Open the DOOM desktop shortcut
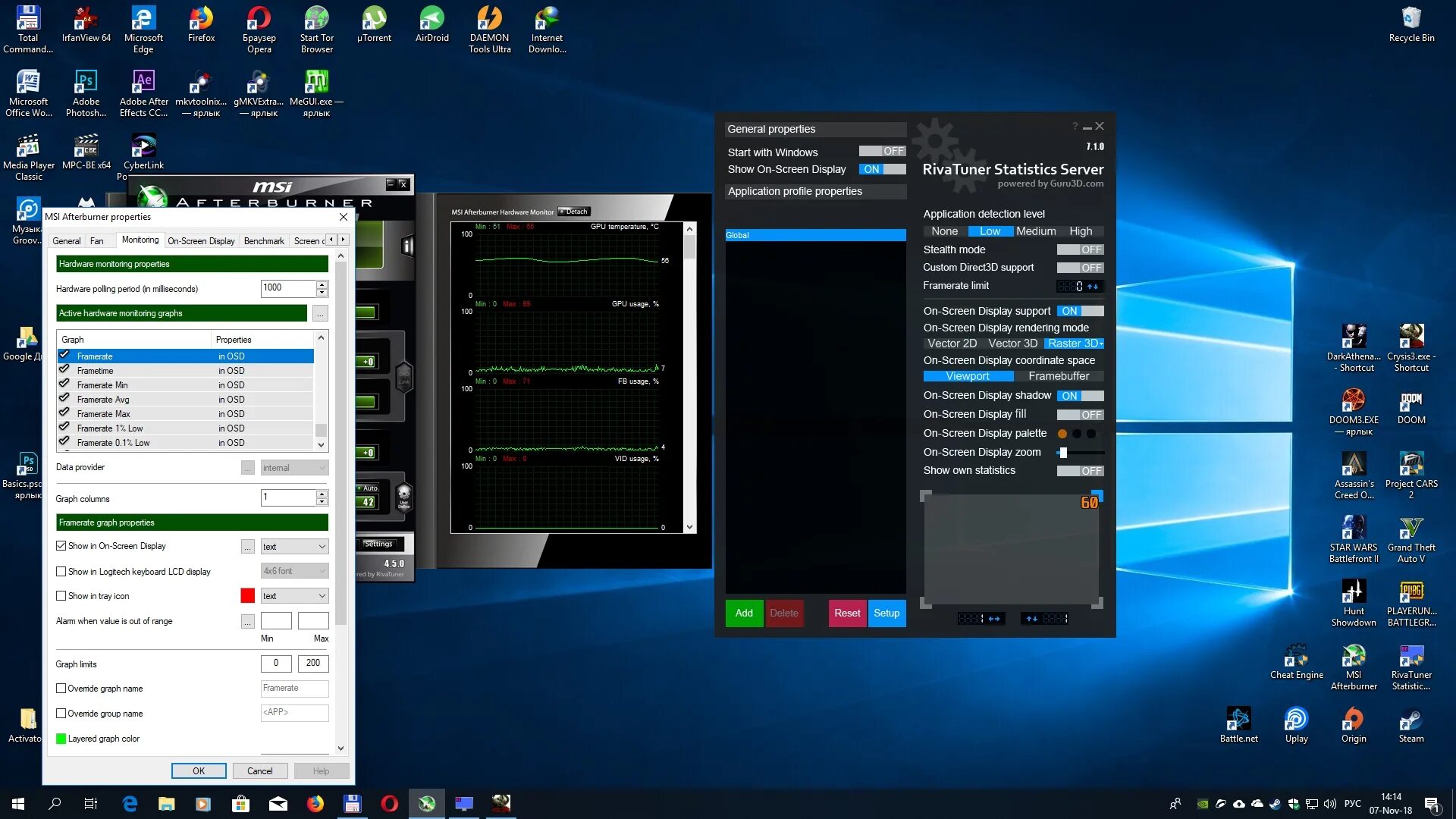1456x819 pixels. 1411,407
